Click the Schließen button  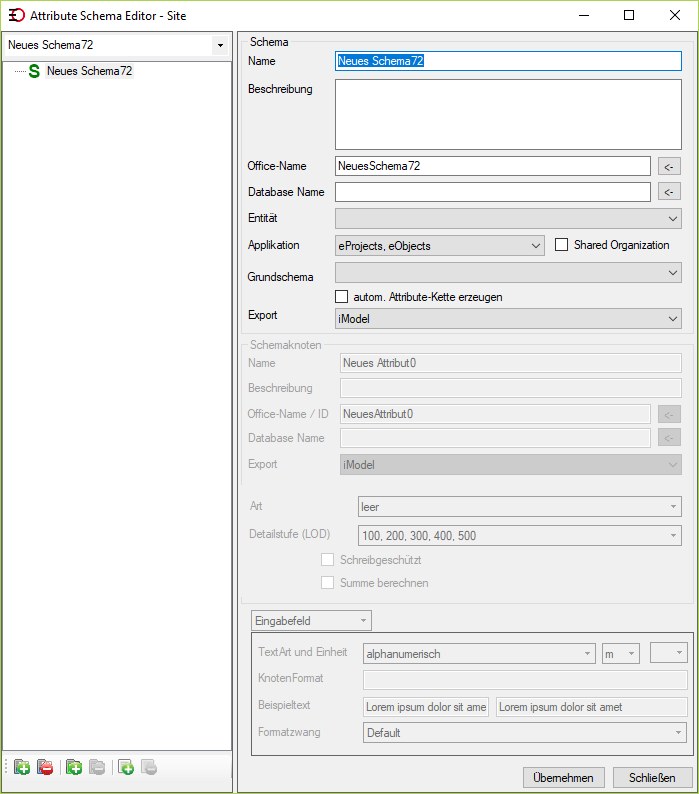(x=652, y=777)
